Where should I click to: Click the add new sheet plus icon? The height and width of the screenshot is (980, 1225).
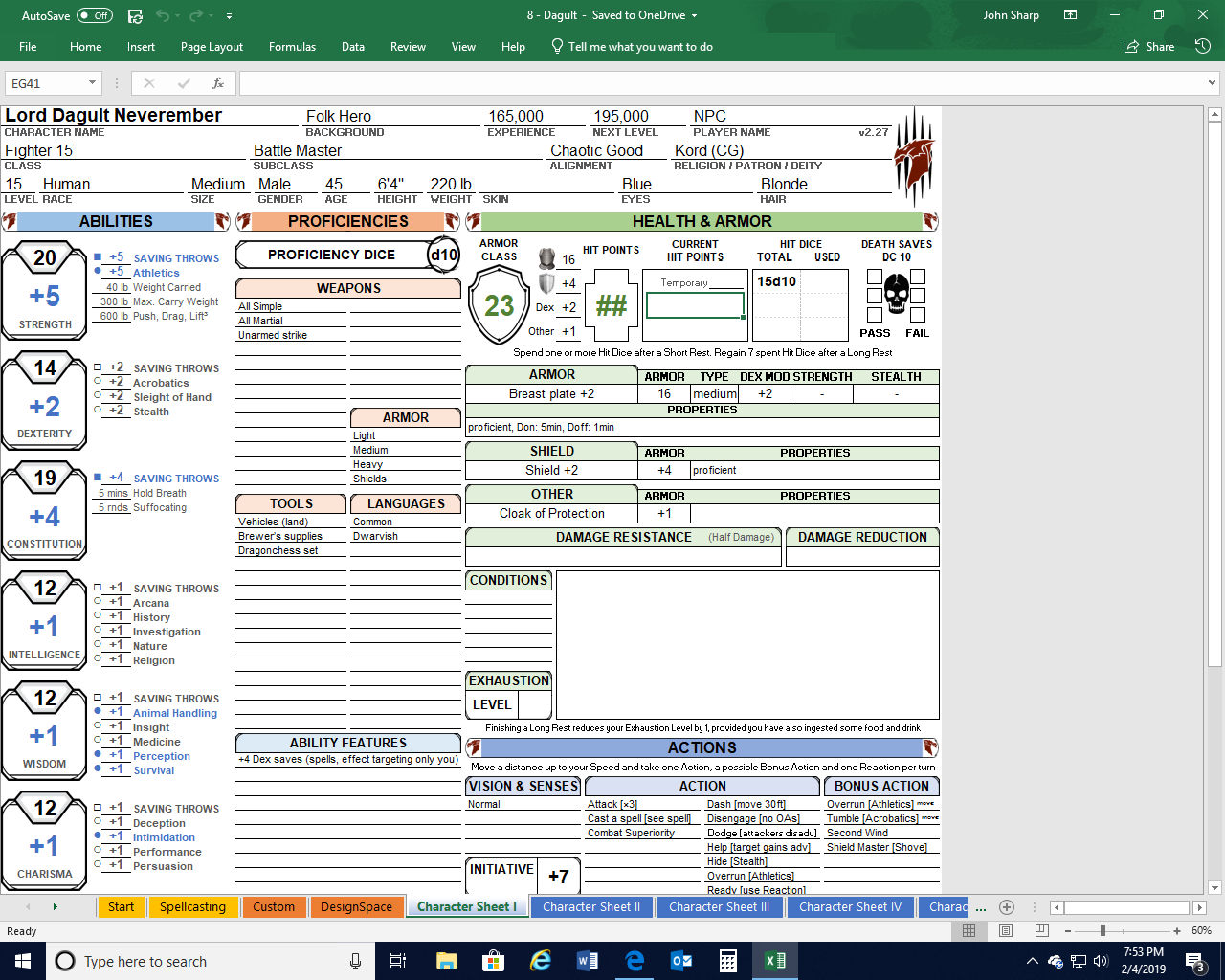click(x=1006, y=906)
